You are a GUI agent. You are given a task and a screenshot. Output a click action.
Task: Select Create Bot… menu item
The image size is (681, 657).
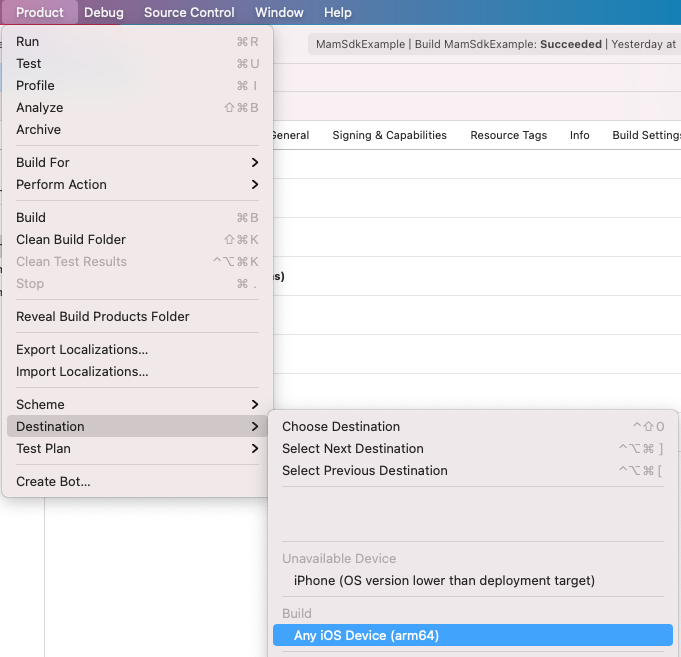pyautogui.click(x=137, y=482)
